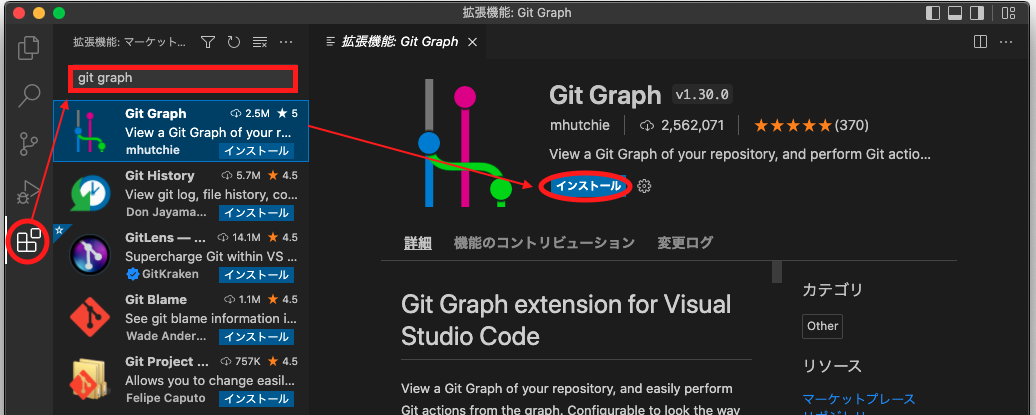Image resolution: width=1036 pixels, height=415 pixels.
Task: Open the Explorer view in activity bar
Action: pyautogui.click(x=28, y=47)
